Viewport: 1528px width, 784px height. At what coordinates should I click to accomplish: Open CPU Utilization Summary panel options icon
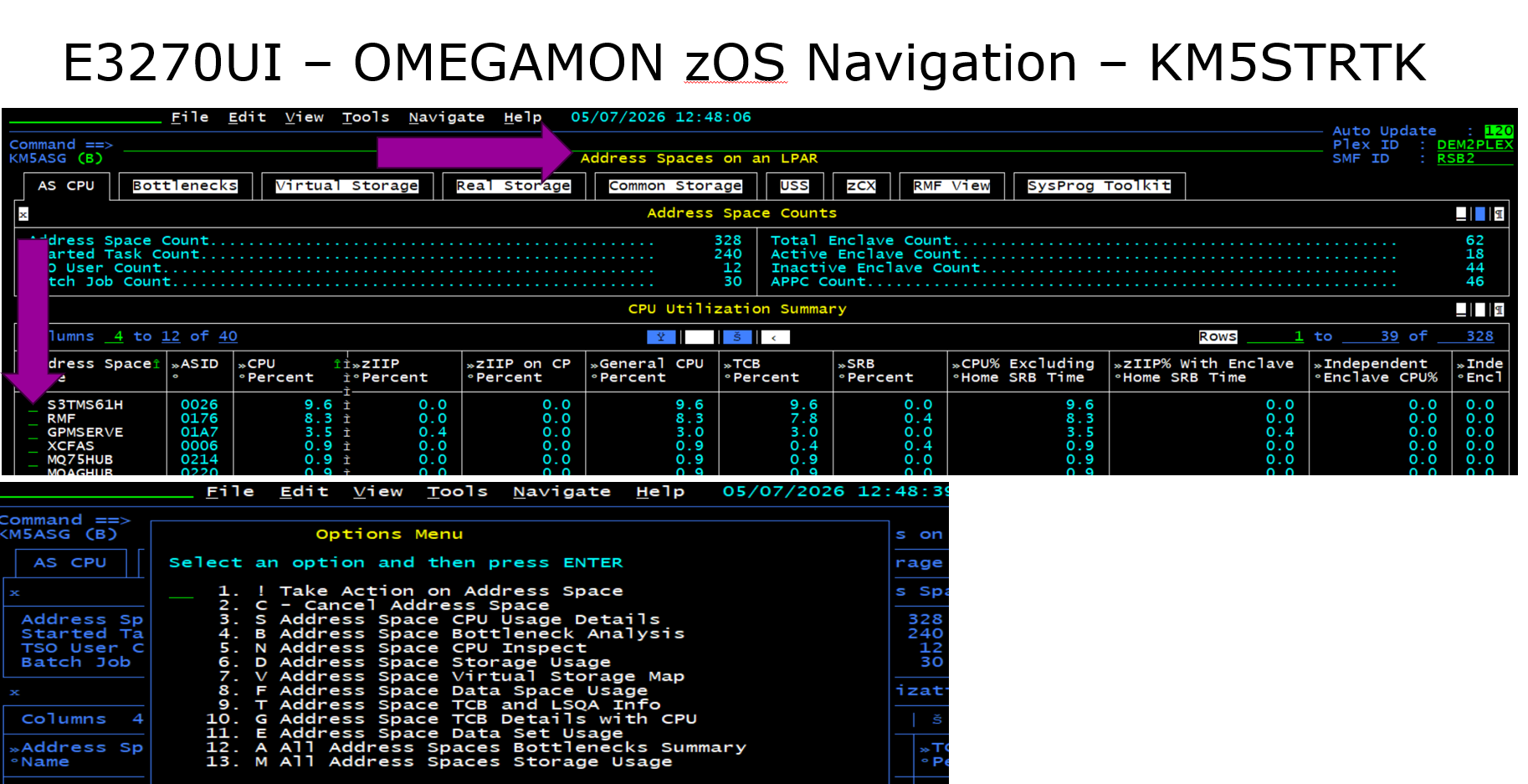pyautogui.click(x=1499, y=310)
